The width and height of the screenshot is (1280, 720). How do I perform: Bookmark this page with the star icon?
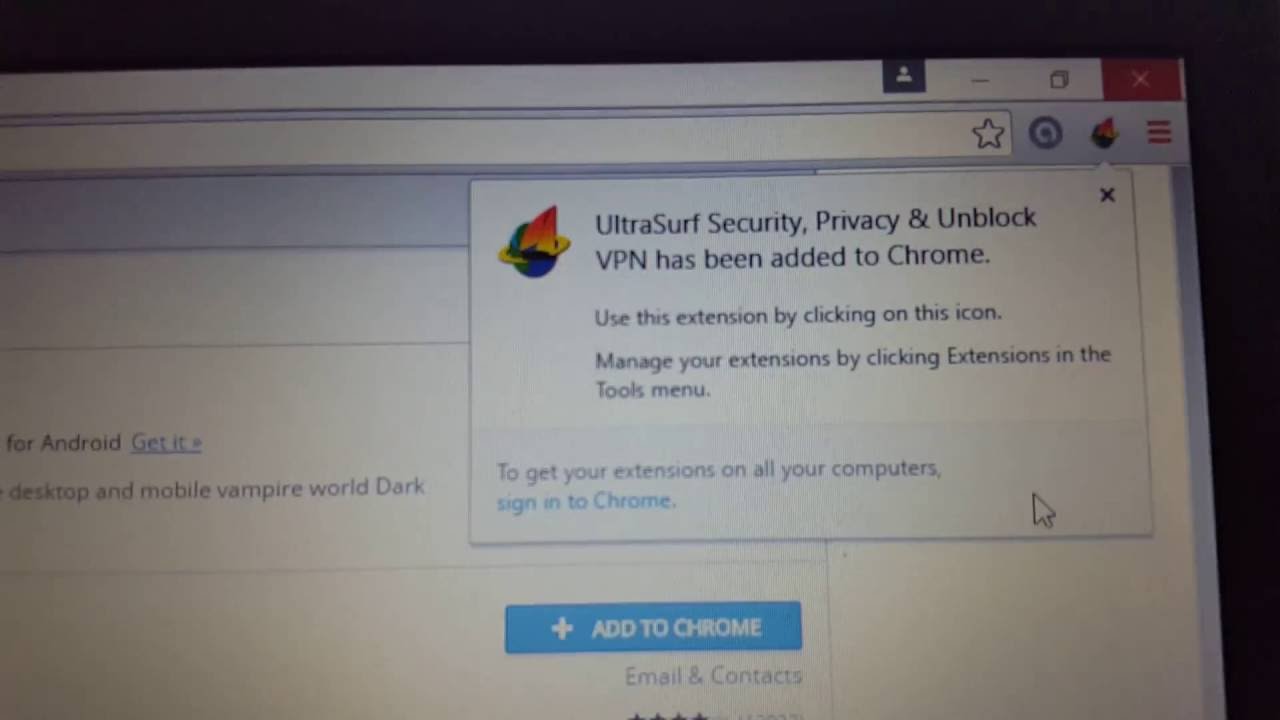[x=988, y=134]
